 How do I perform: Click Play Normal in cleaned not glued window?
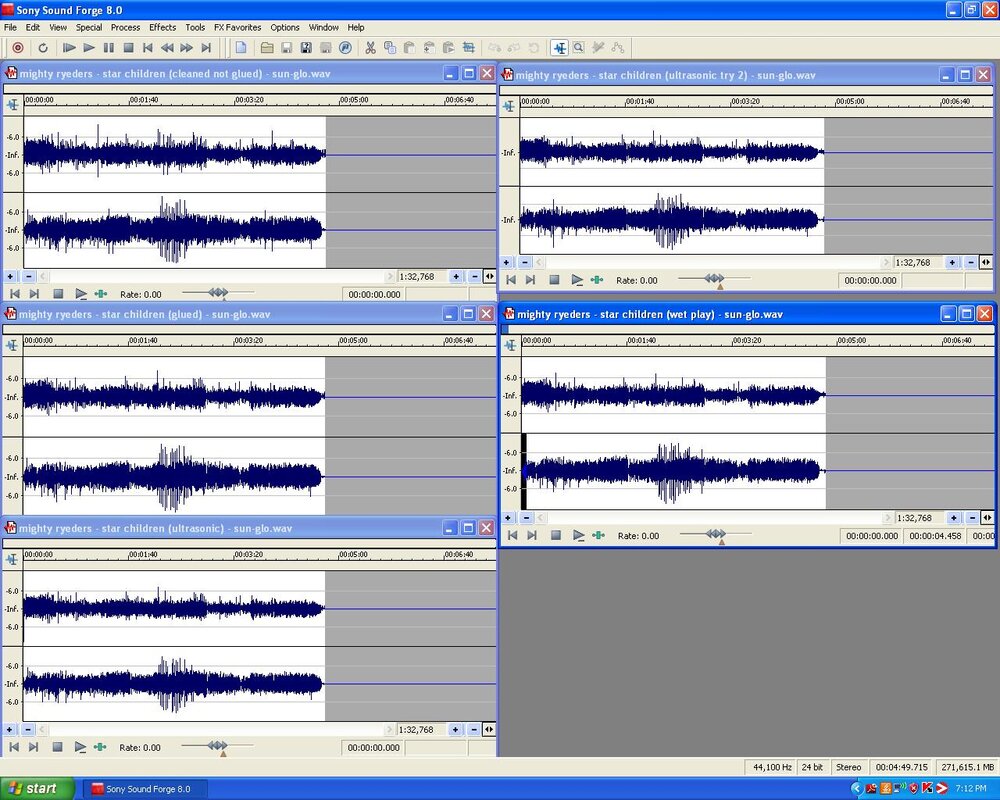[80, 294]
